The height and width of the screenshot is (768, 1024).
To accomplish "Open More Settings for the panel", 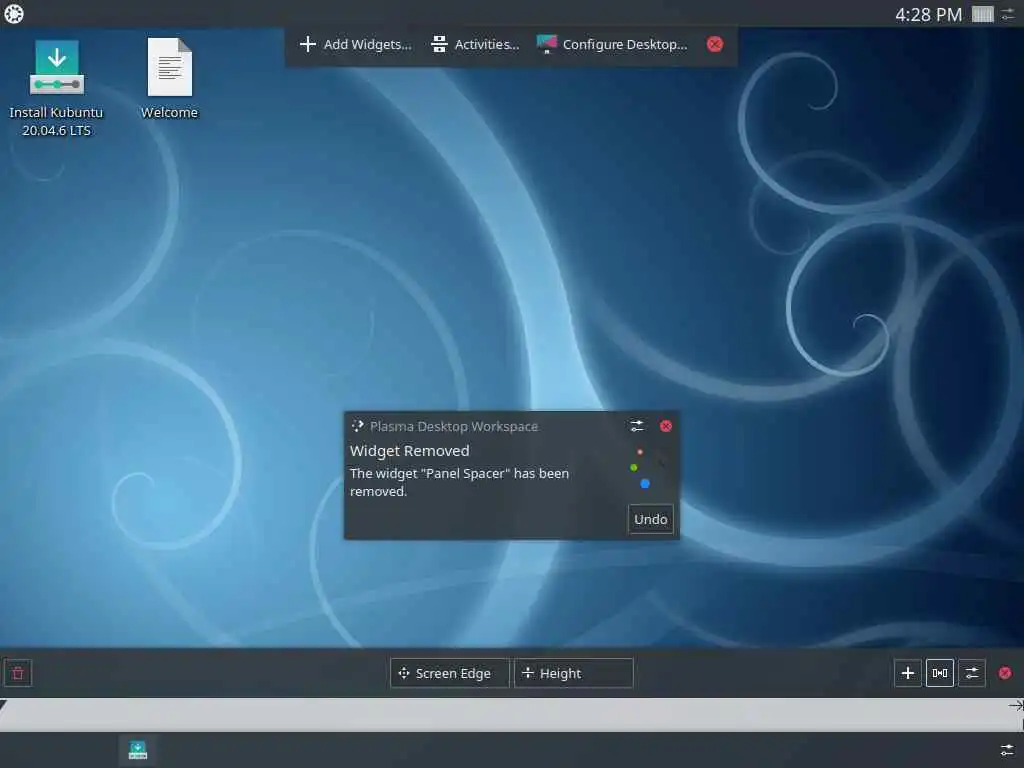I will 972,673.
